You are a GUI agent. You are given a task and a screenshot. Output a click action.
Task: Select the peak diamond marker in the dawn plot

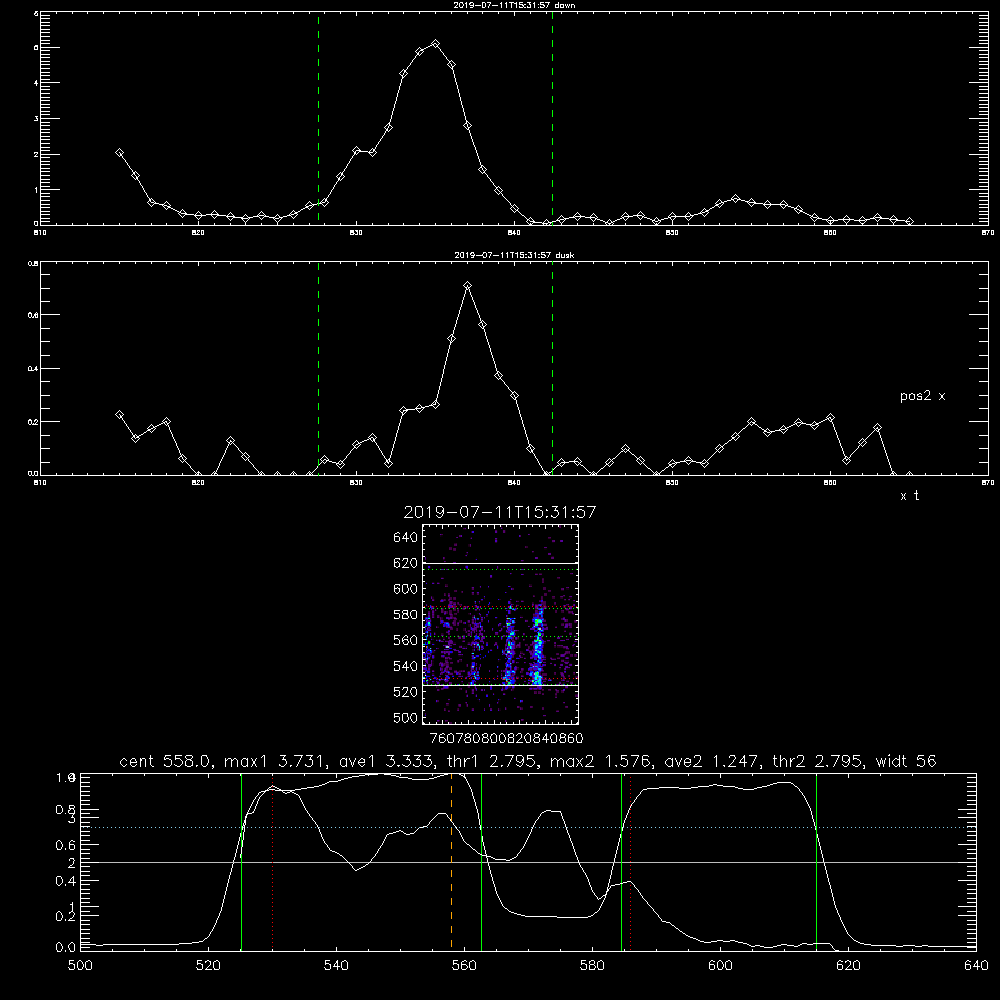(436, 43)
